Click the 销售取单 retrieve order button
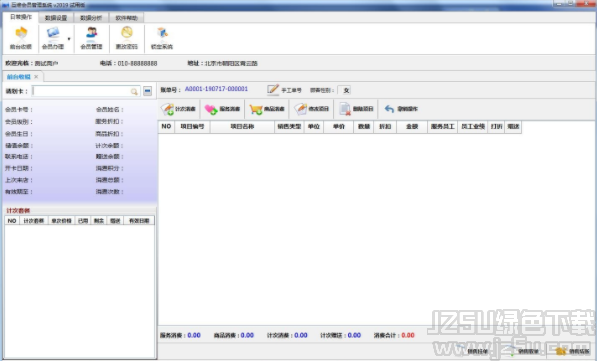This screenshot has width=597, height=361. (524, 351)
